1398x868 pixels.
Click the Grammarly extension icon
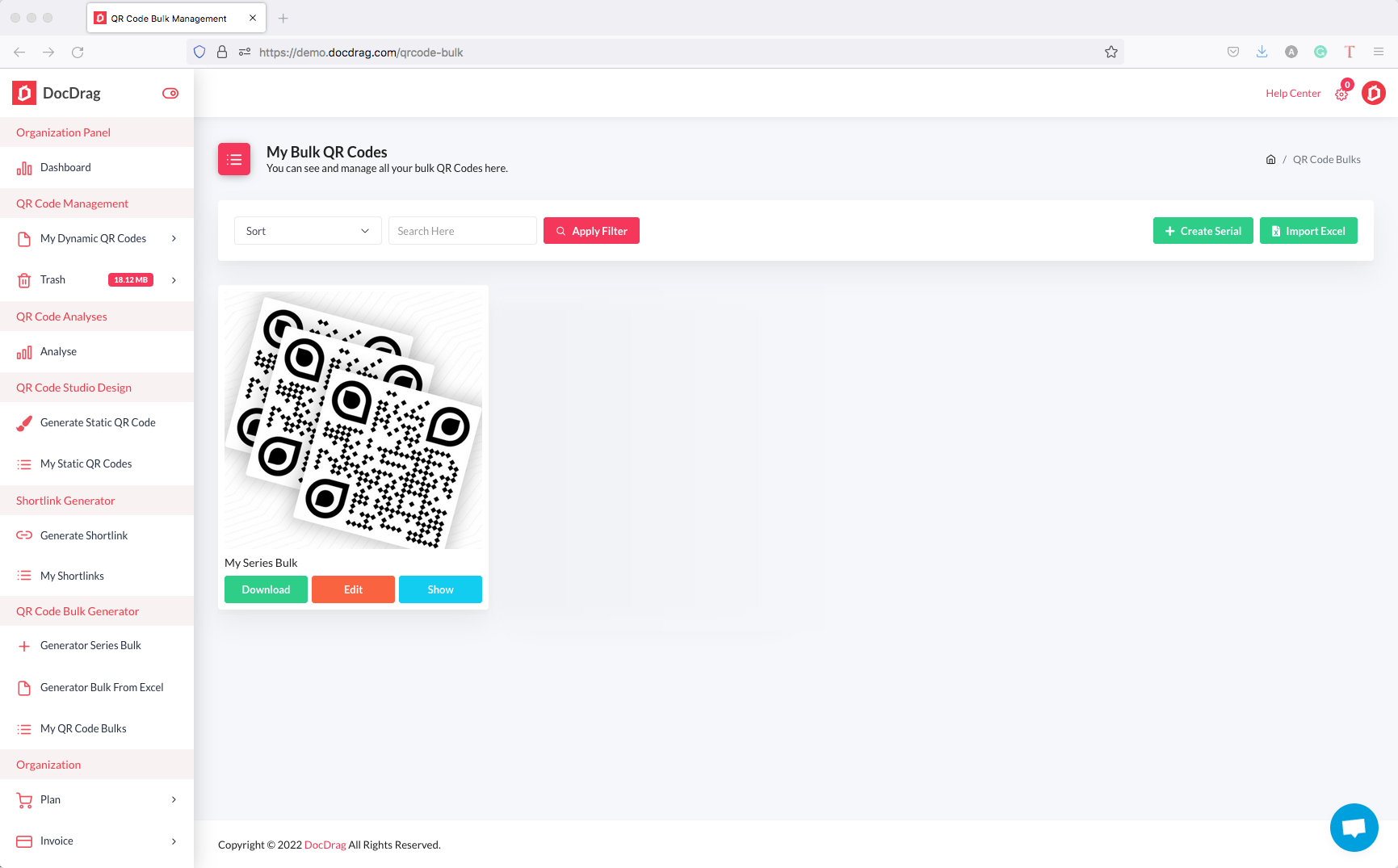[1320, 52]
